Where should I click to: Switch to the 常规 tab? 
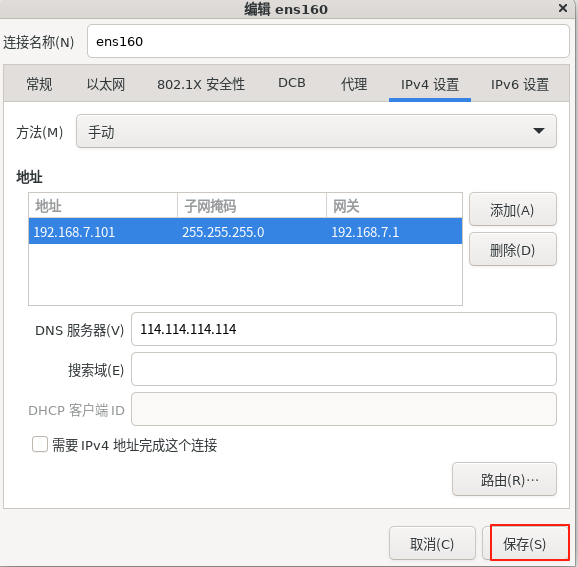[39, 84]
